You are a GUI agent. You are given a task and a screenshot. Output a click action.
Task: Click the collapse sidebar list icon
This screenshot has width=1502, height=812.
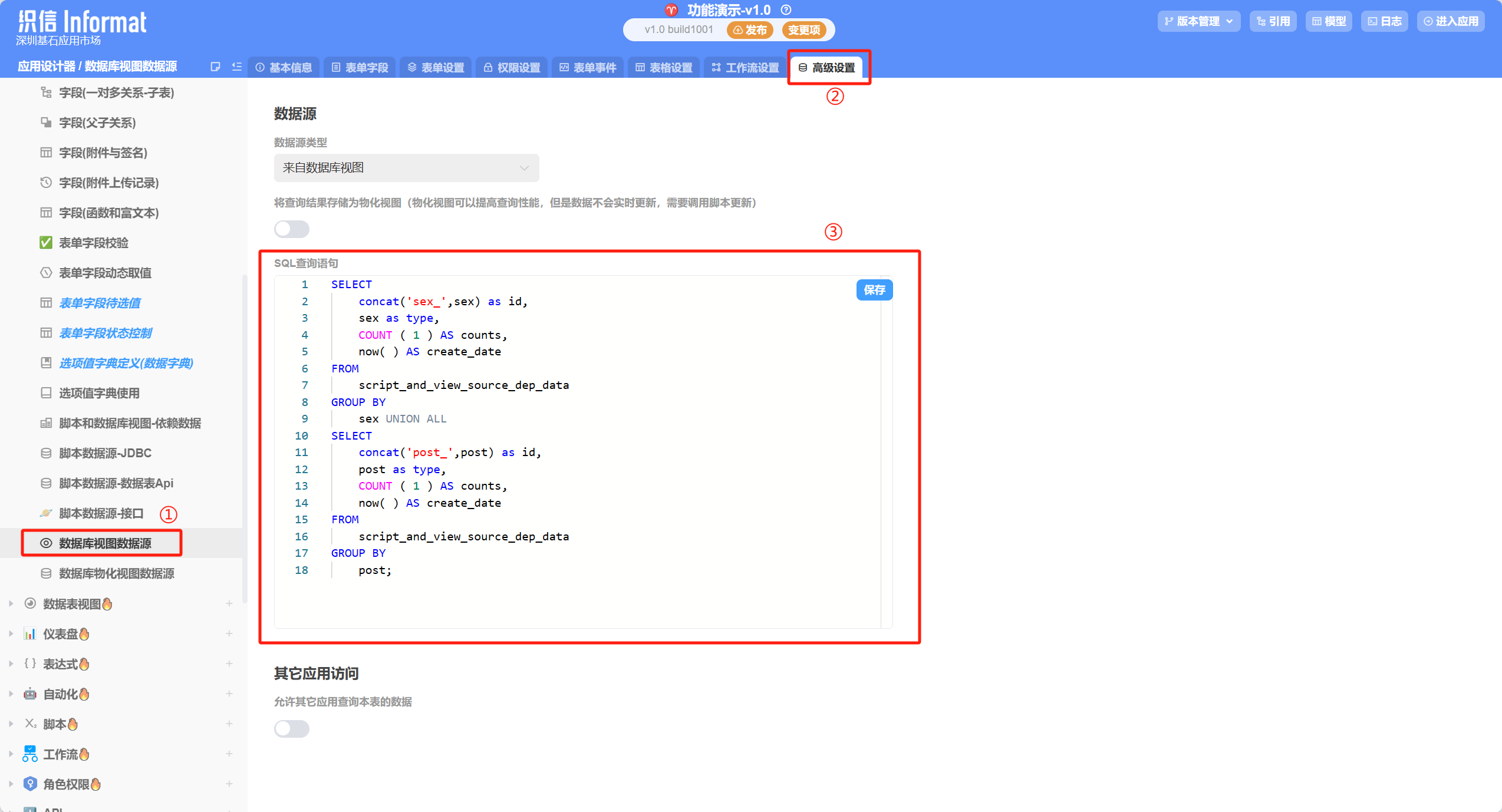point(237,67)
